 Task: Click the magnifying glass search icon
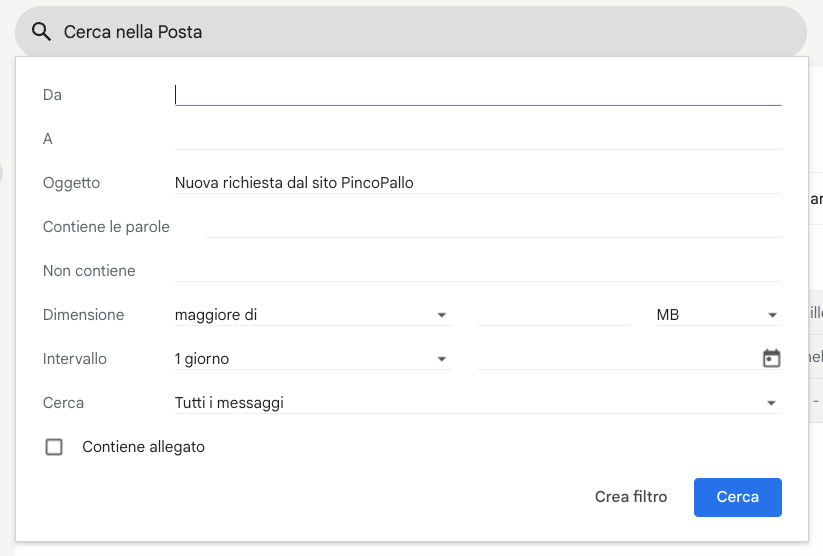[41, 32]
